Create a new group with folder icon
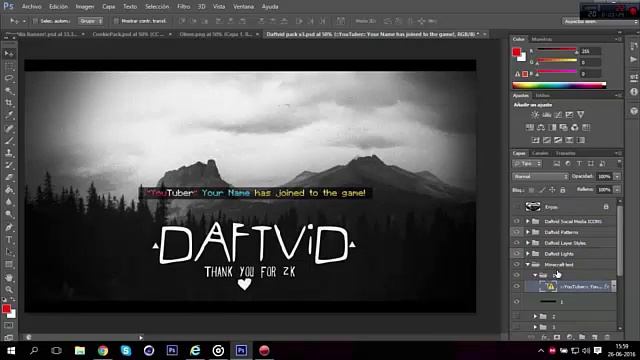This screenshot has height=360, width=640. pos(582,338)
